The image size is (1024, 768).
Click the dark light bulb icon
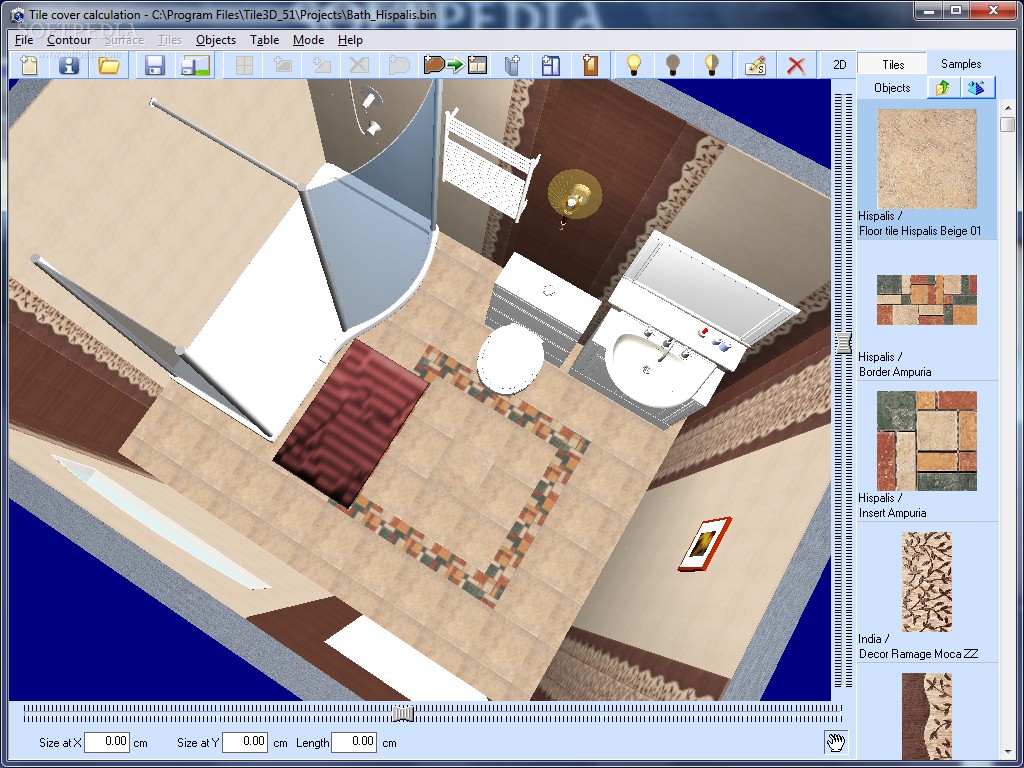pos(673,65)
